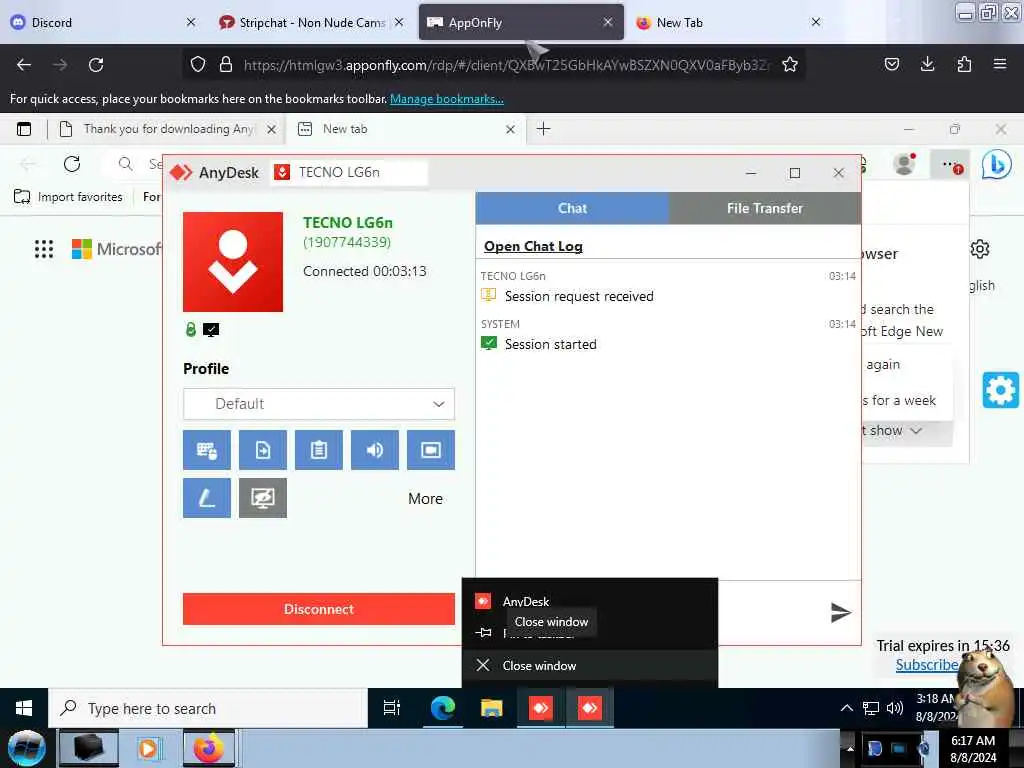The width and height of the screenshot is (1024, 768).
Task: Toggle clipboard sync permission icon
Action: click(x=319, y=450)
